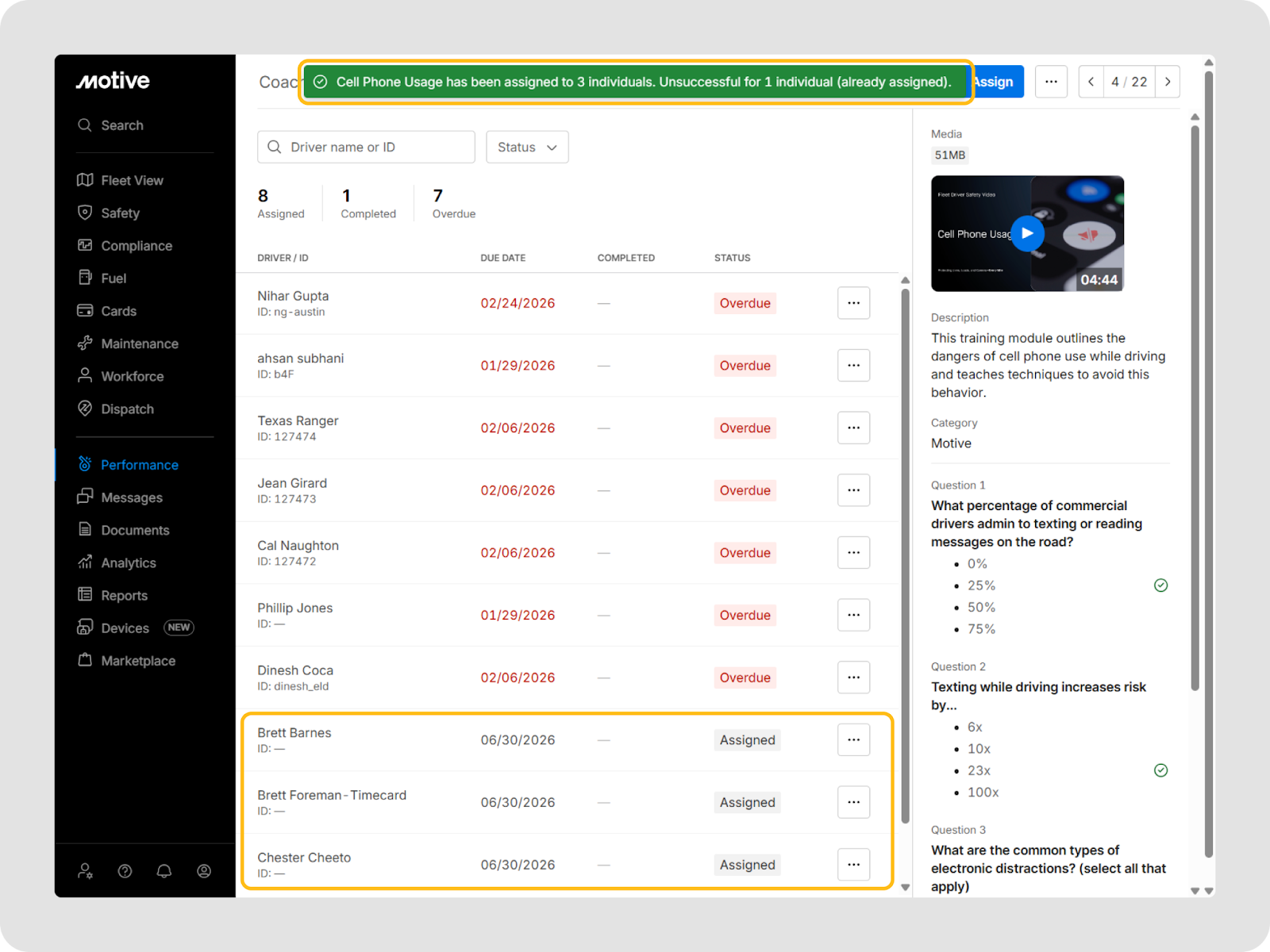
Task: Click the Maintenance wrench icon
Action: pyautogui.click(x=85, y=344)
